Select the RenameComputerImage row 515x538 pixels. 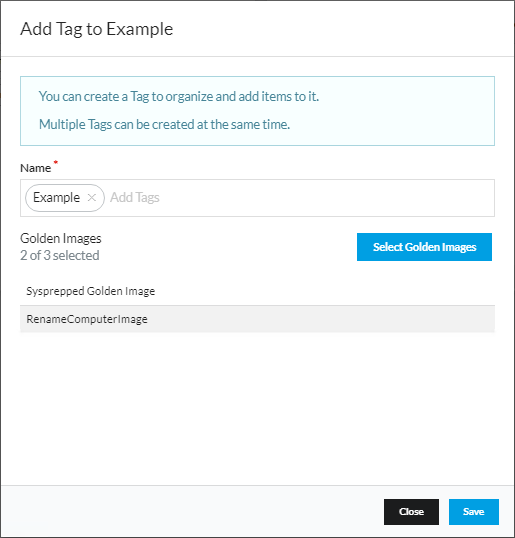pos(257,319)
